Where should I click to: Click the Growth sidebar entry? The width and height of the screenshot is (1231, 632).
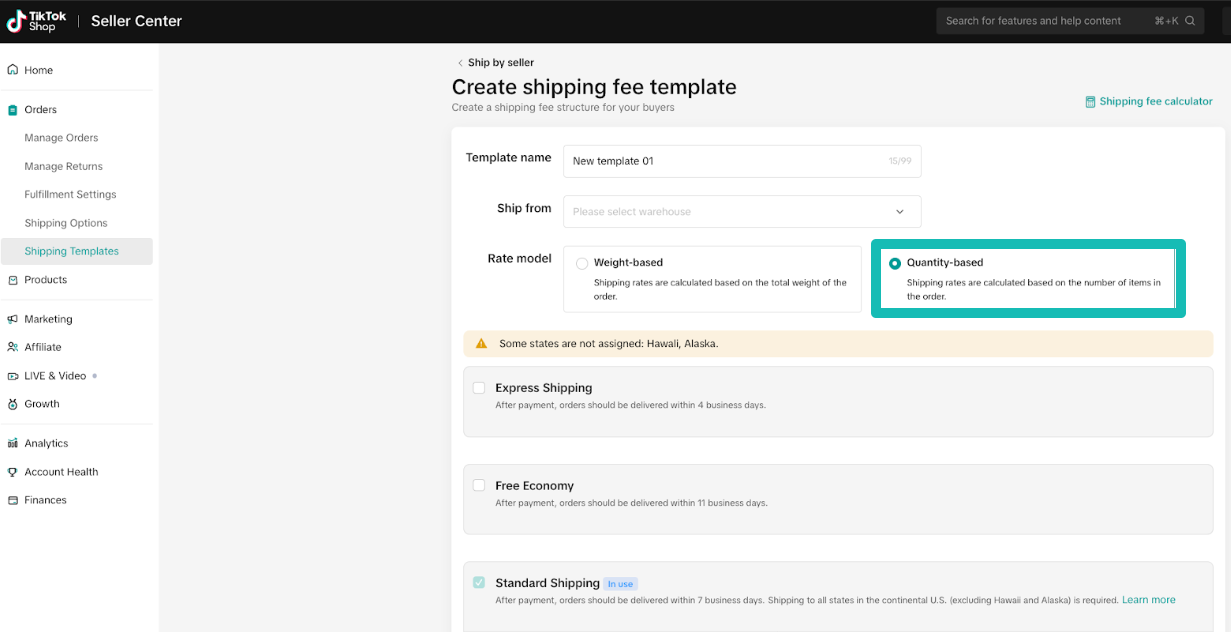[14, 404]
